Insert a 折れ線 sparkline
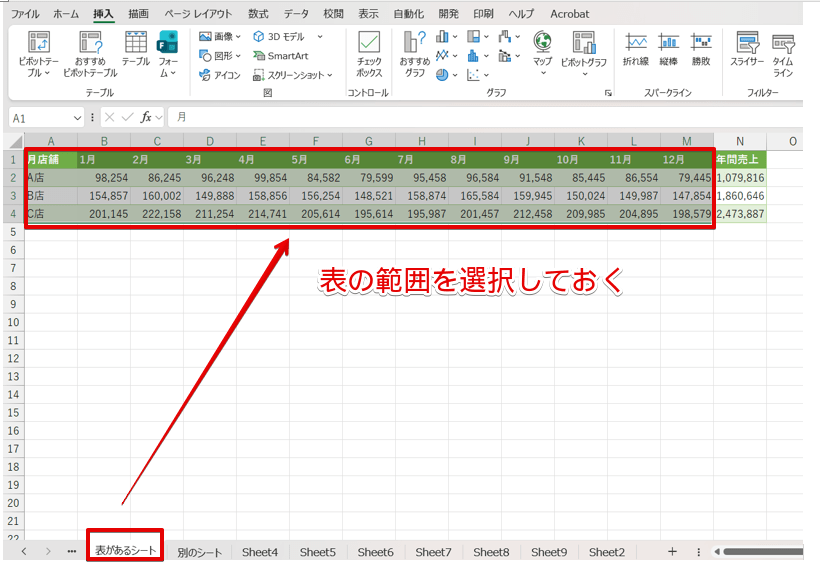Image resolution: width=820 pixels, height=565 pixels. coord(636,49)
